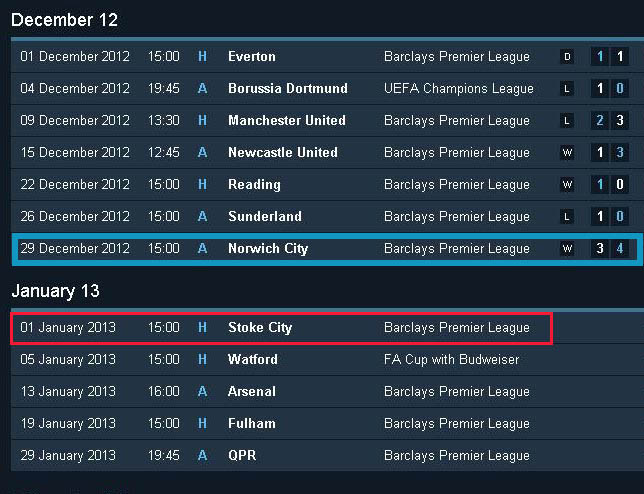The width and height of the screenshot is (644, 494).
Task: Click the L result badge for Borussia Dortmund
Action: (x=567, y=89)
